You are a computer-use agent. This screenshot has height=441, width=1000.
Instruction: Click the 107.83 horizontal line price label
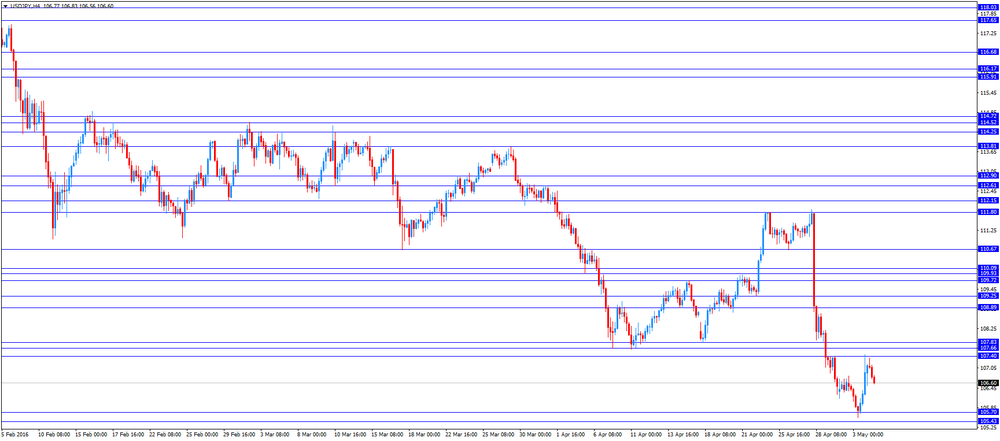click(988, 343)
